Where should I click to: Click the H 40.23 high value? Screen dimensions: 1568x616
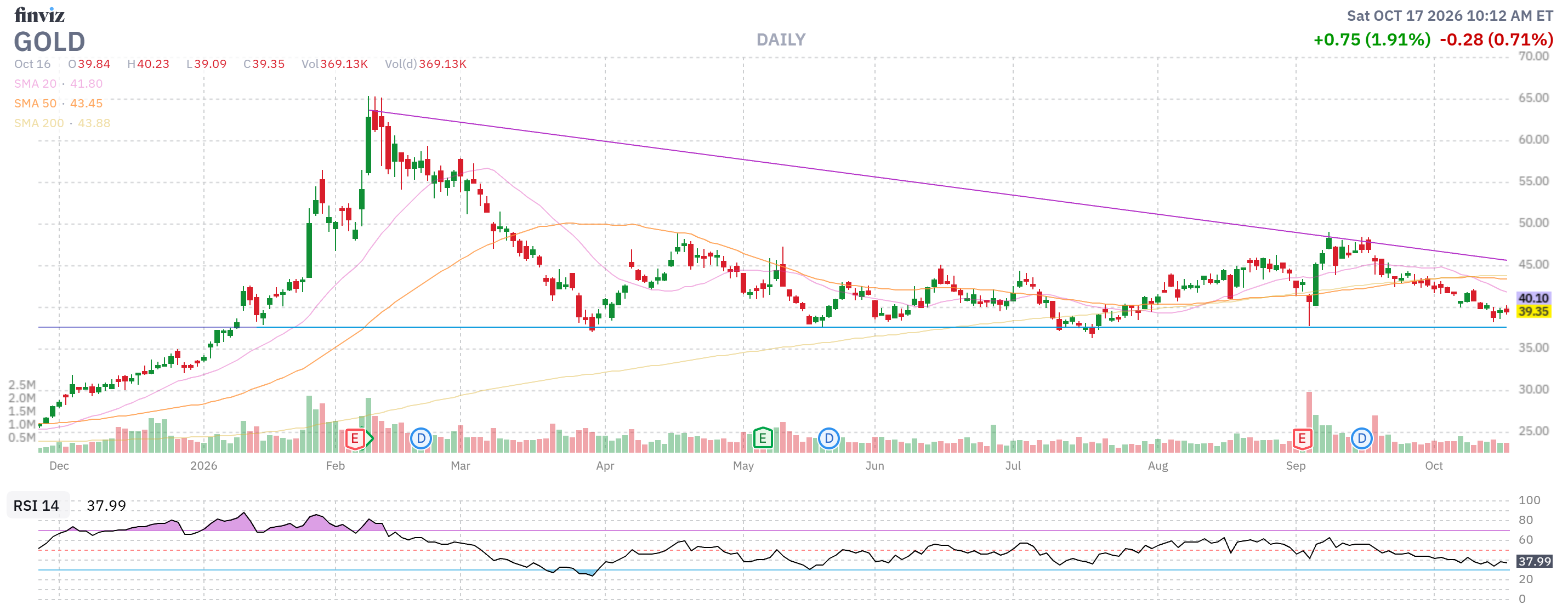pos(148,65)
